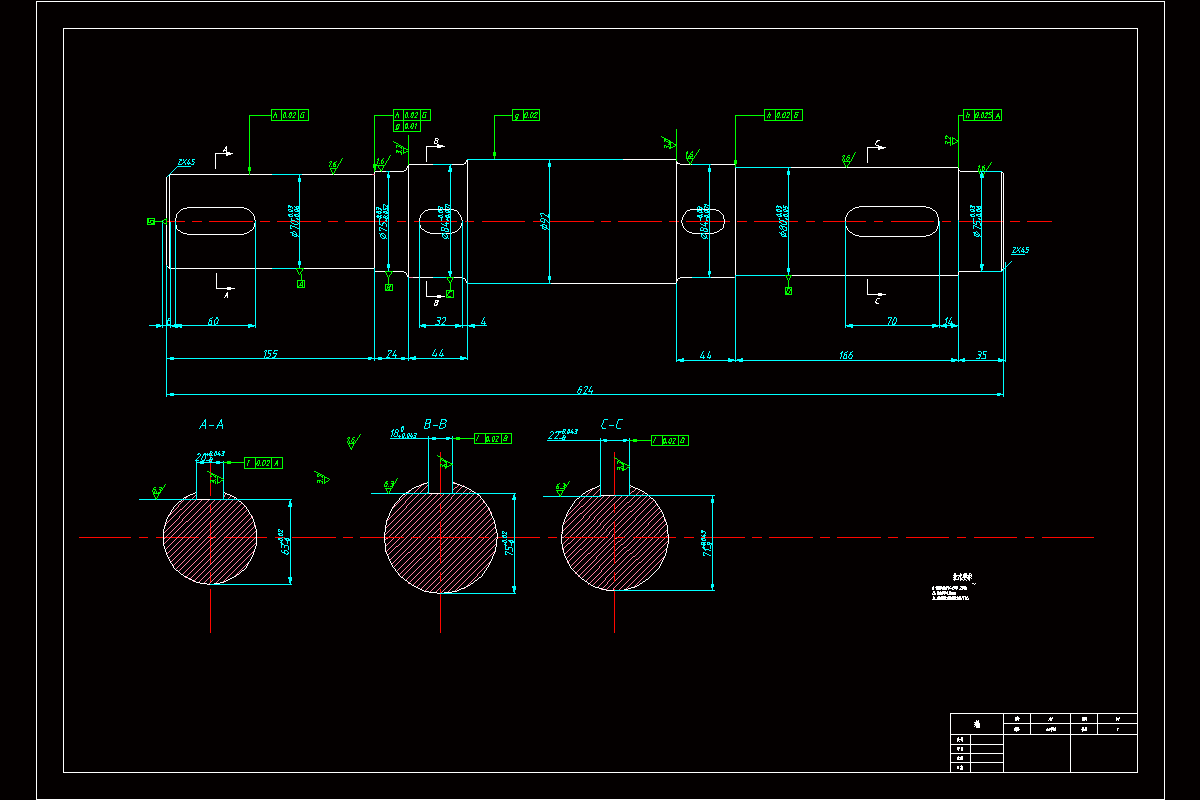Click the 24 length dimension text
This screenshot has width=1200, height=800.
point(391,354)
